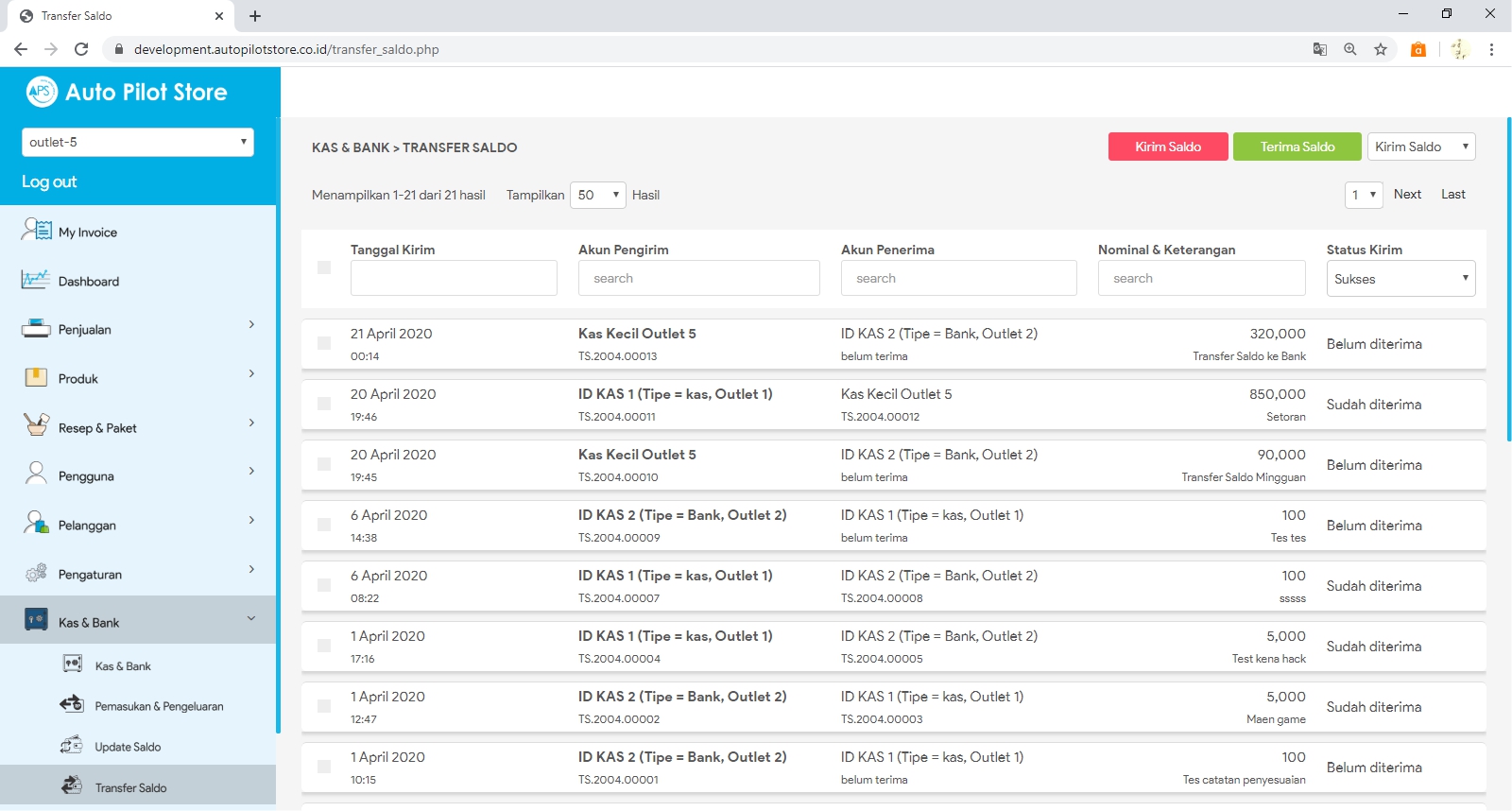
Task: Open Update Saldo submenu icon
Action: click(72, 746)
